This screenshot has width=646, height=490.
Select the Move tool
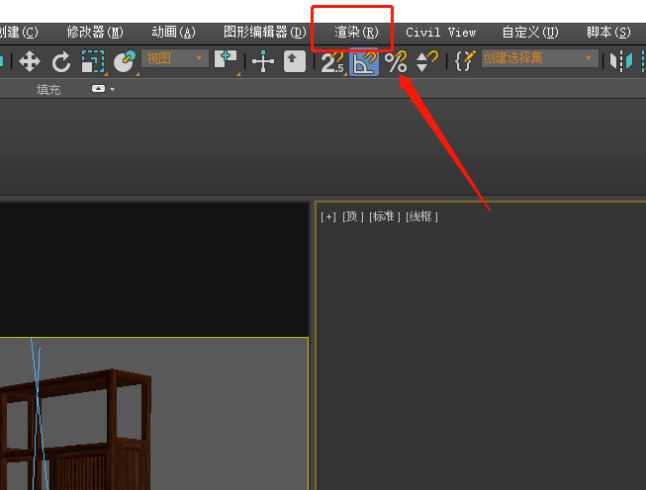point(29,62)
